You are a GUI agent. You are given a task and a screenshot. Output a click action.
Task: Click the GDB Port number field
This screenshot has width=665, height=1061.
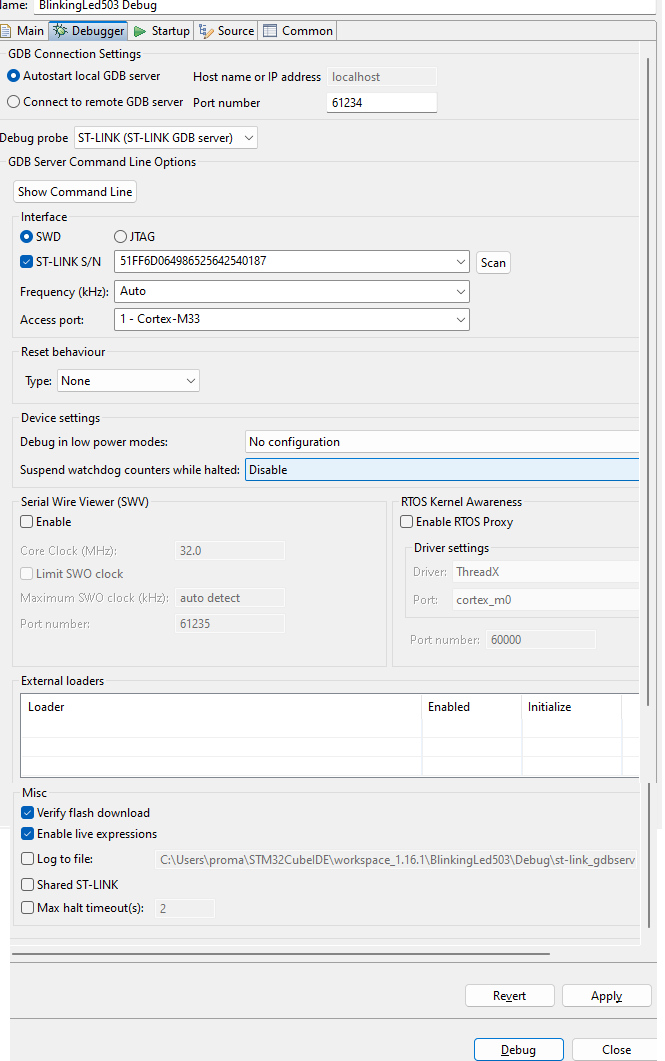(382, 103)
